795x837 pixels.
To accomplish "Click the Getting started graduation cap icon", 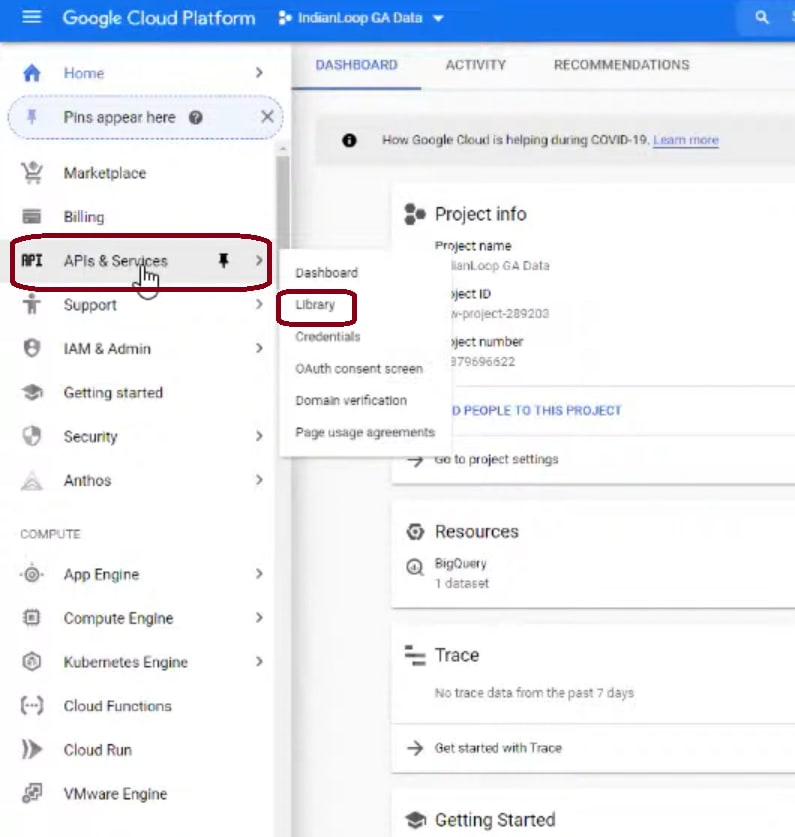I will 32,392.
